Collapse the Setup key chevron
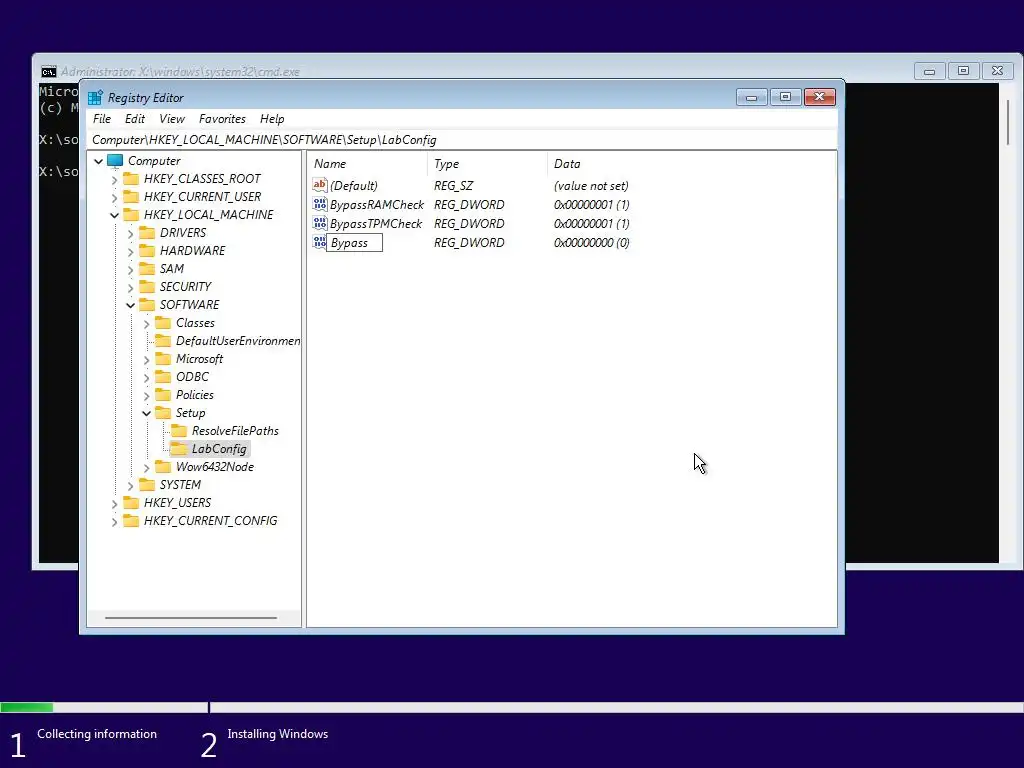The height and width of the screenshot is (768, 1024). (146, 413)
